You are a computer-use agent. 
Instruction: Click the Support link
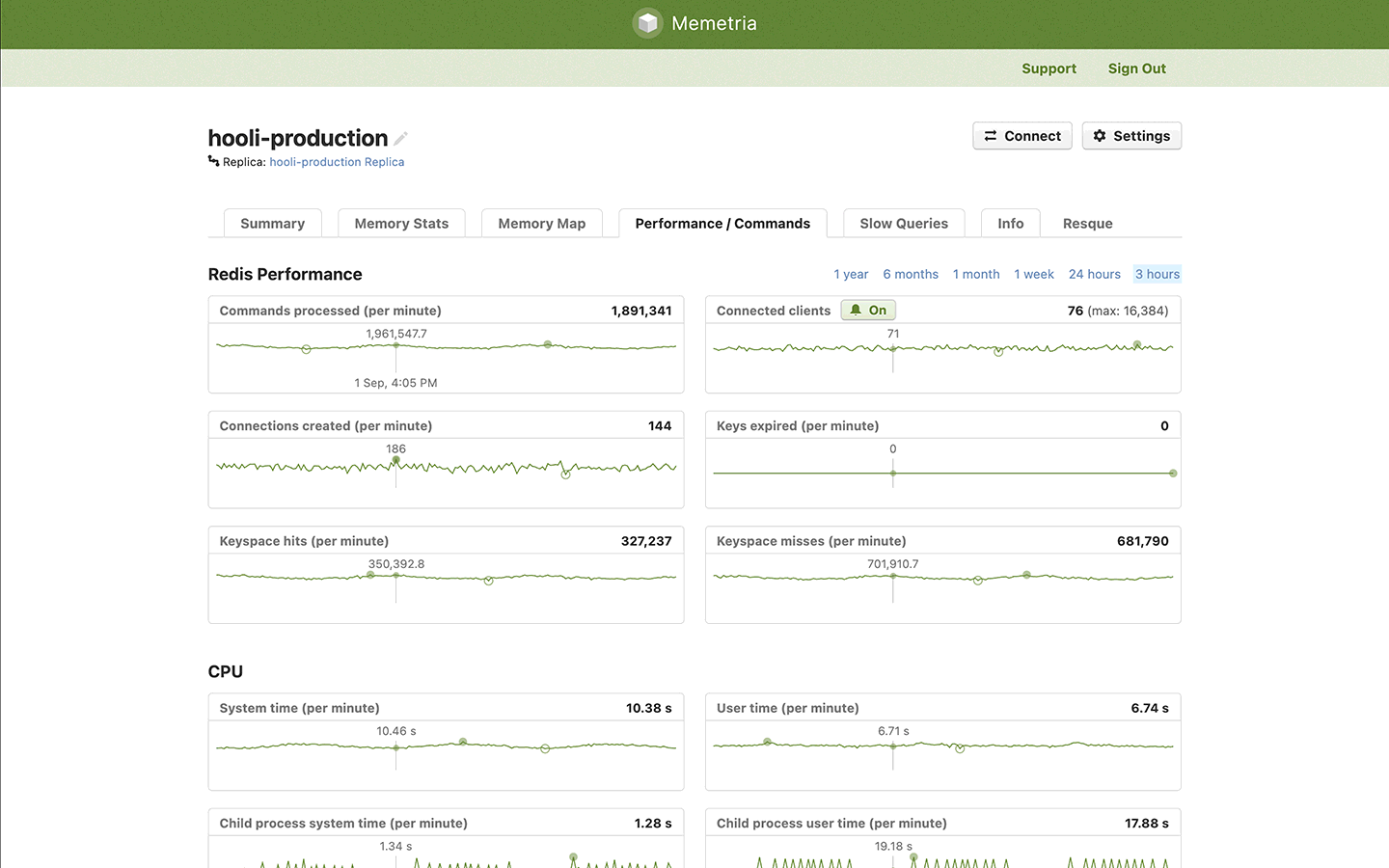(x=1049, y=68)
